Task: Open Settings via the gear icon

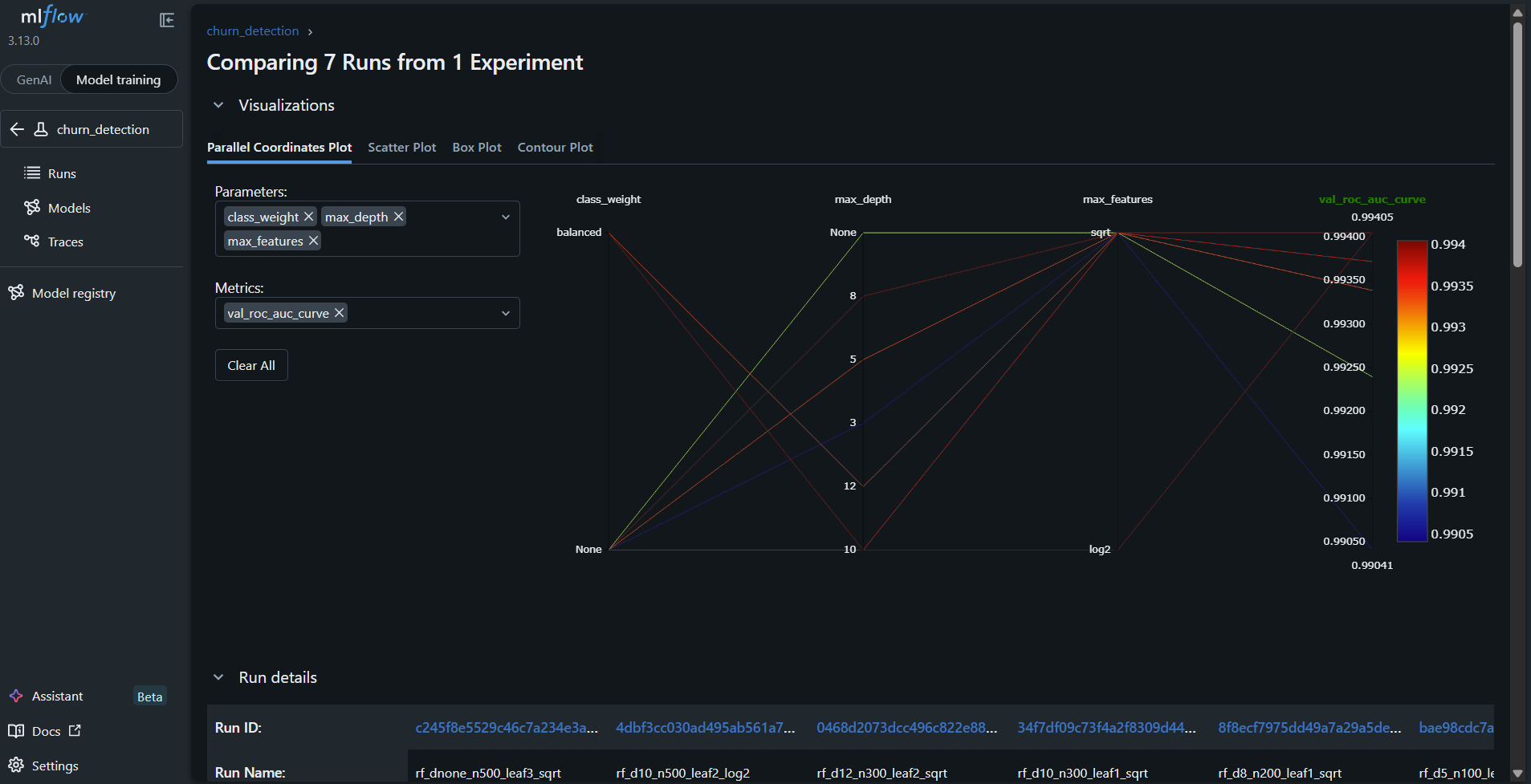Action: pos(16,765)
